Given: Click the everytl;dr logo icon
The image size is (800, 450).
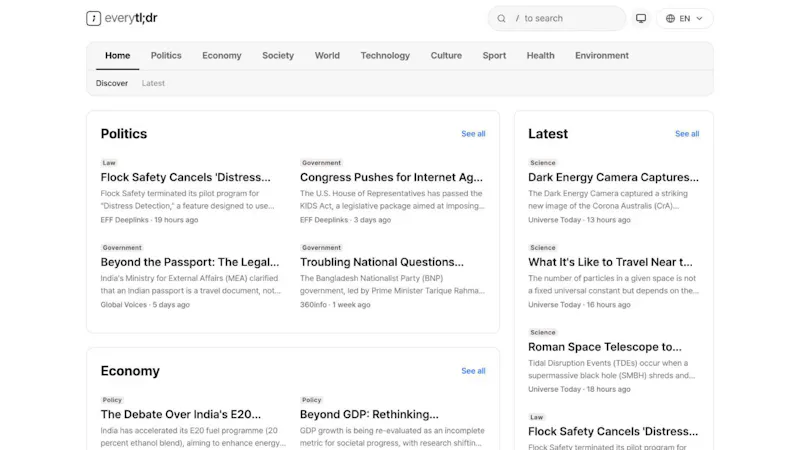Looking at the screenshot, I should [93, 18].
